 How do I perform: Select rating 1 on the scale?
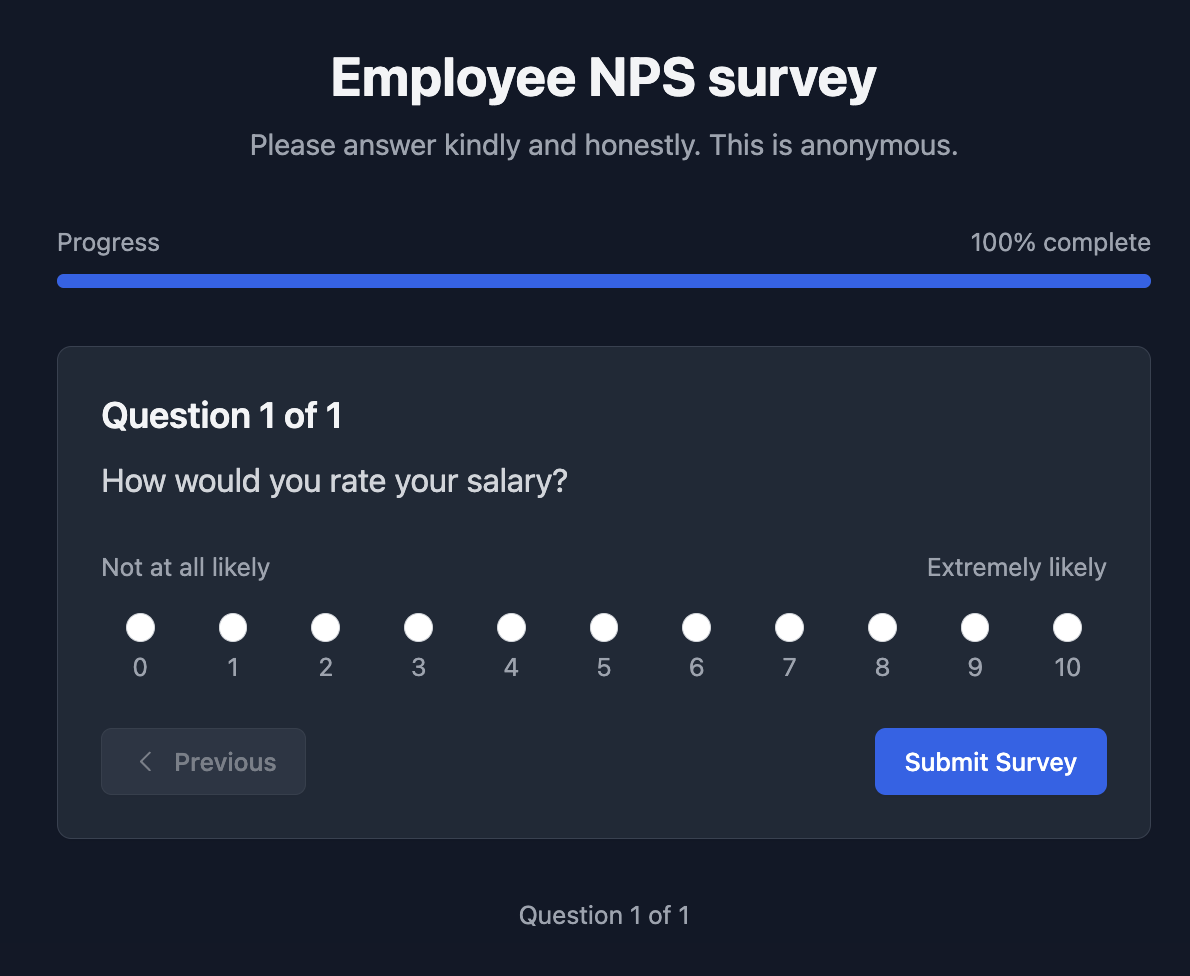tap(233, 627)
